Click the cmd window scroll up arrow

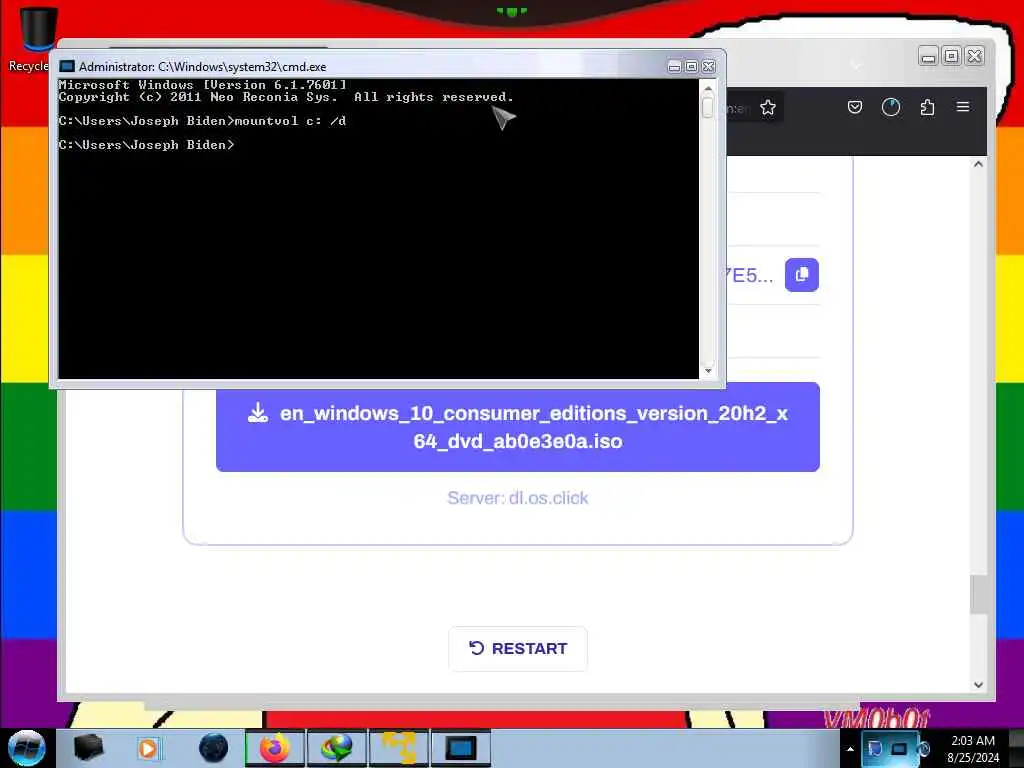click(x=708, y=88)
